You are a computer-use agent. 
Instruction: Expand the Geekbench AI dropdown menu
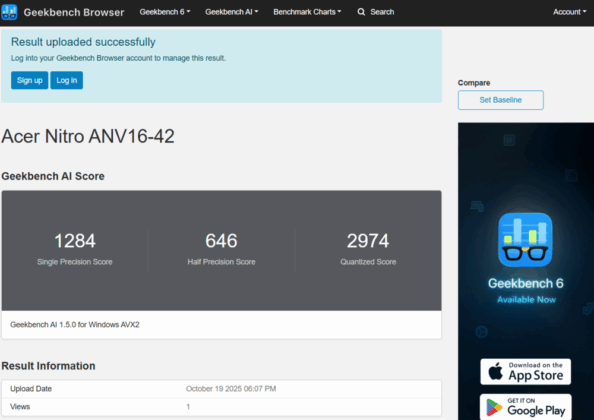tap(231, 12)
